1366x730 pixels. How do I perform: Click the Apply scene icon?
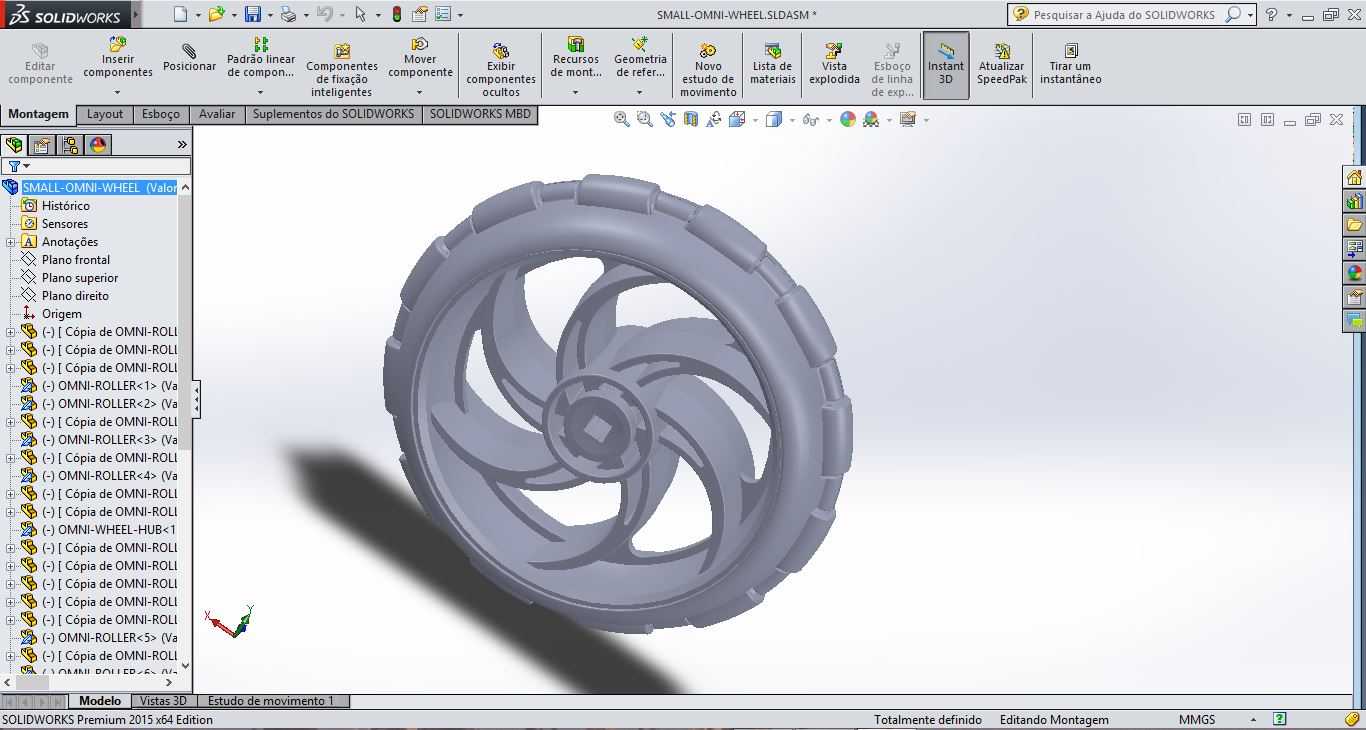(871, 119)
